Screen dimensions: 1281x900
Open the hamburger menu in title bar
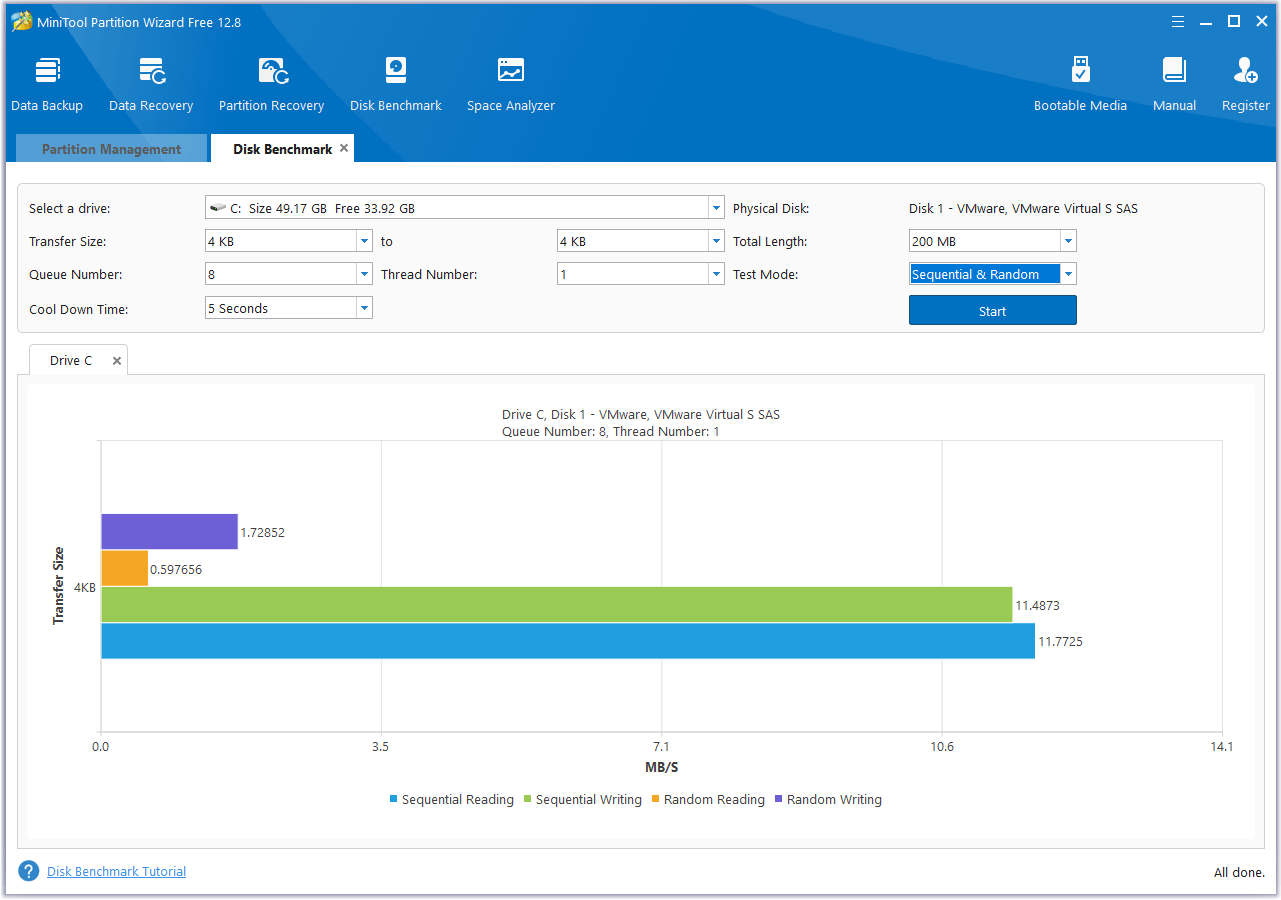tap(1178, 21)
